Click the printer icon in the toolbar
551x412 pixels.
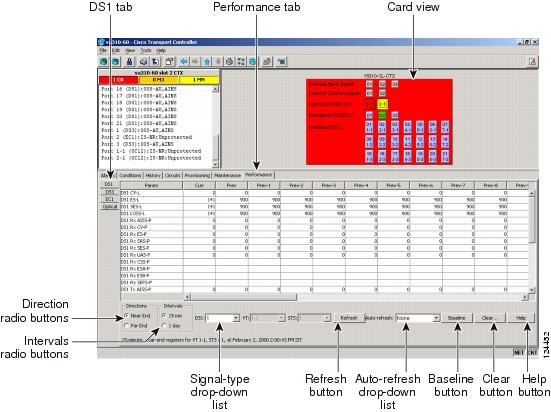pos(143,62)
